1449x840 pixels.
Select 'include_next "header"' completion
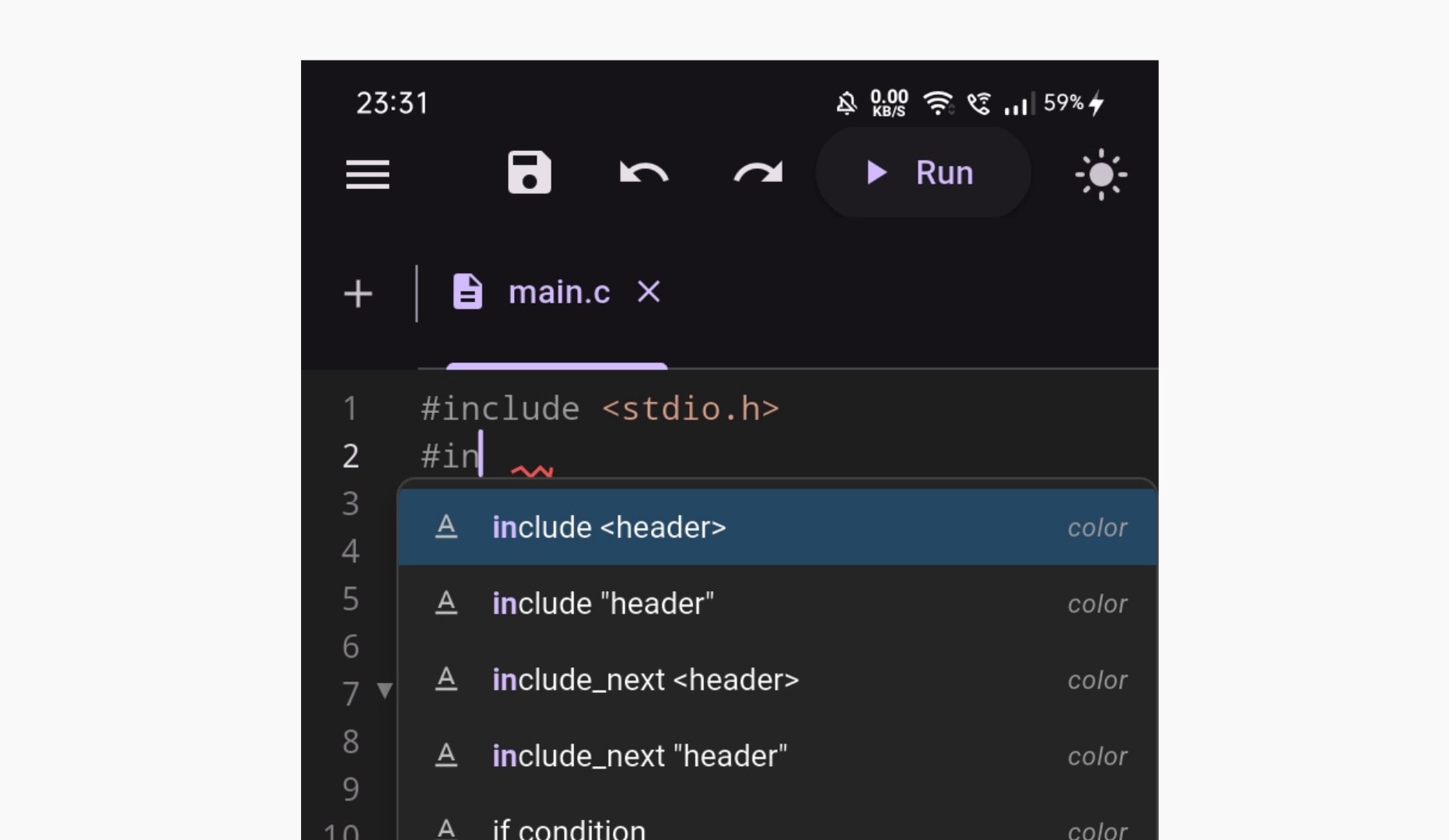click(639, 757)
